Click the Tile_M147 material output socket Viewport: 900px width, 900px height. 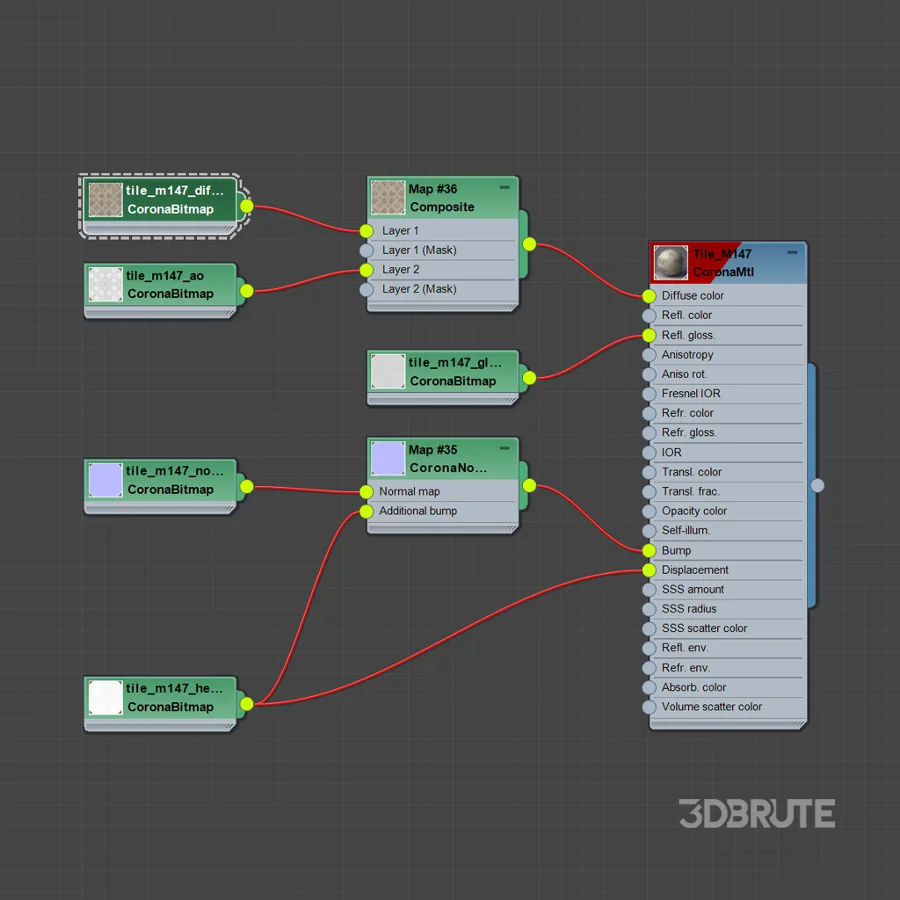click(817, 486)
